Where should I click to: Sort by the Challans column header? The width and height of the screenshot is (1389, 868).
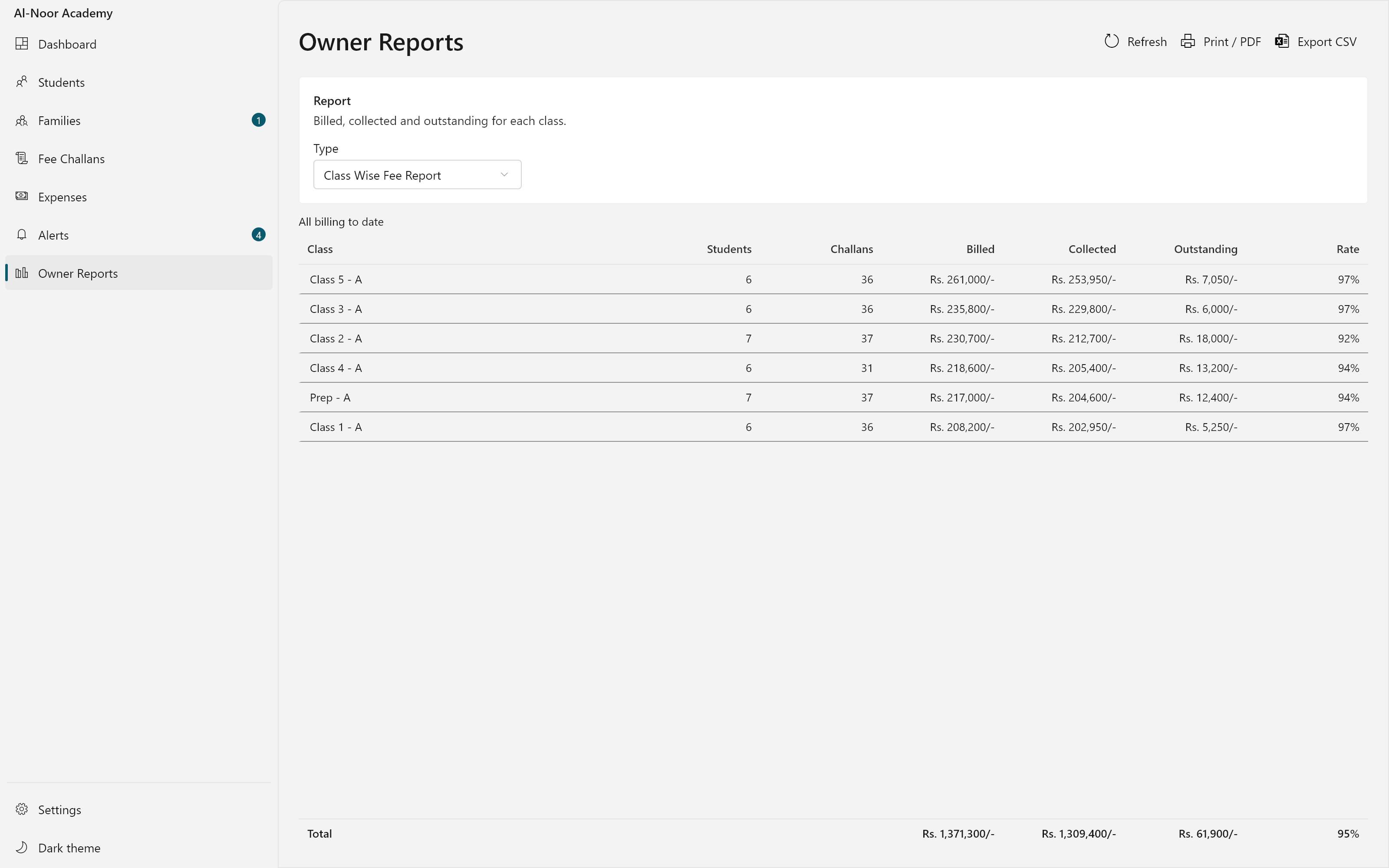pos(852,249)
